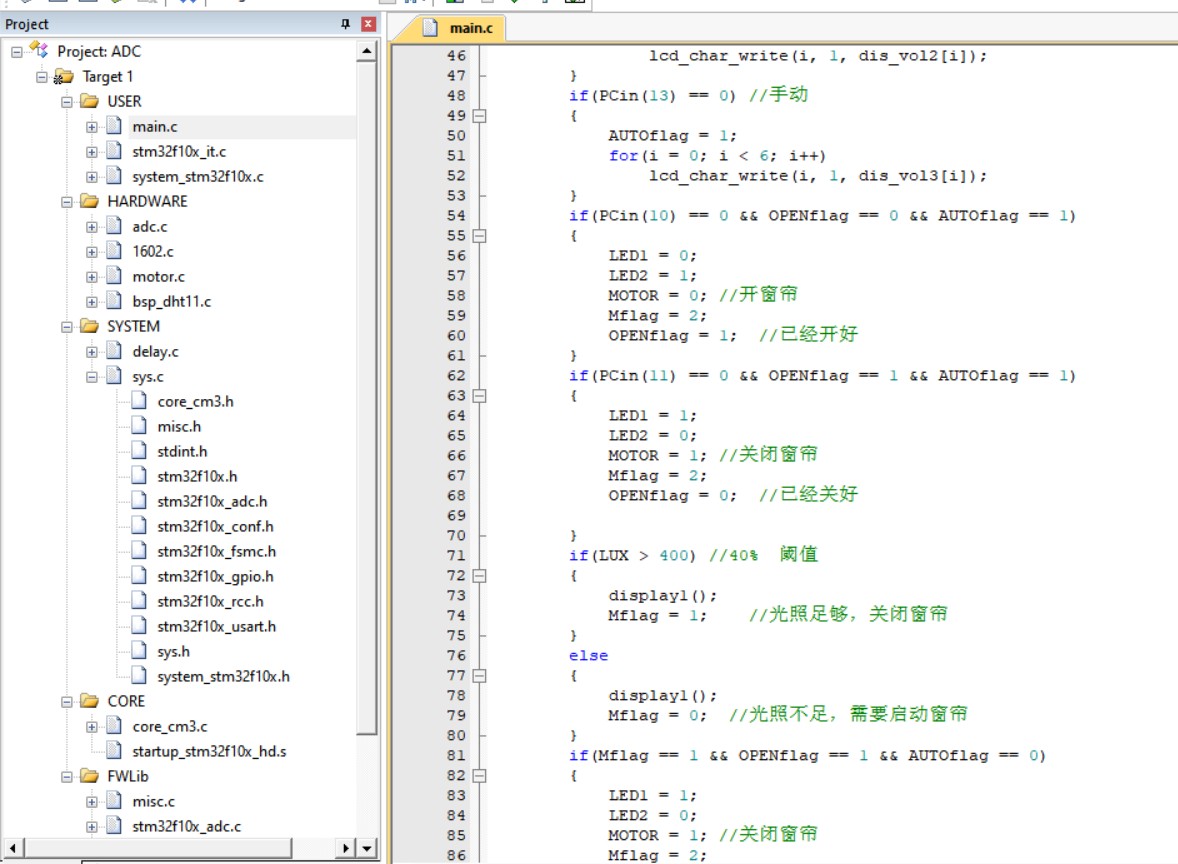Collapse the HARDWARE group folder

[x=67, y=202]
